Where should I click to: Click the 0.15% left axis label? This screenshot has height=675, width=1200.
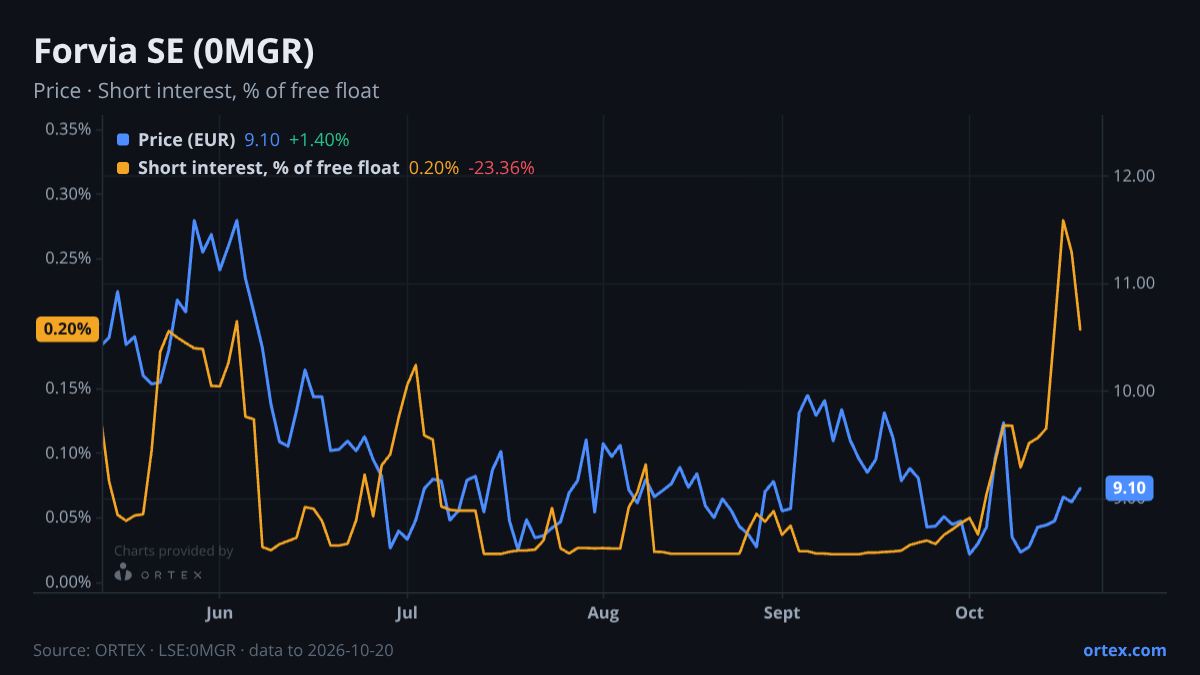[68, 388]
